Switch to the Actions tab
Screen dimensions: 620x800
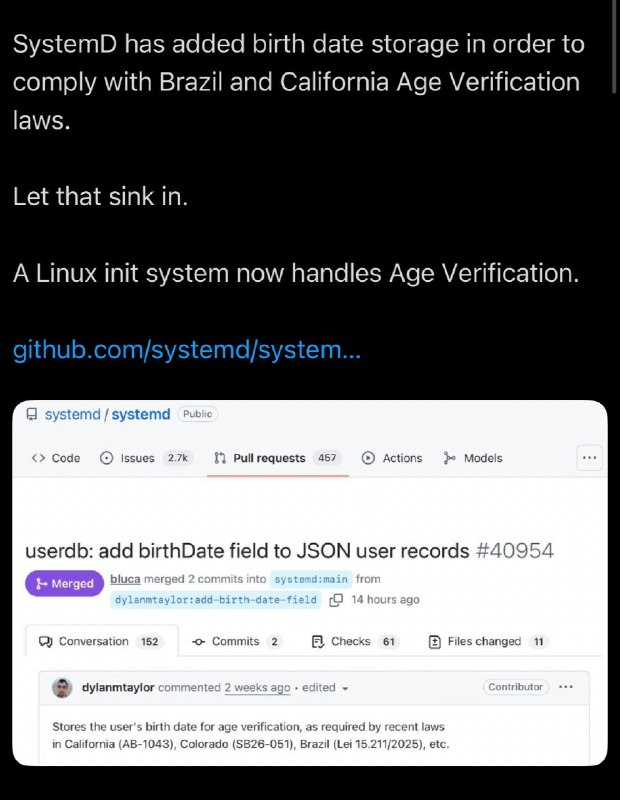pyautogui.click(x=392, y=458)
